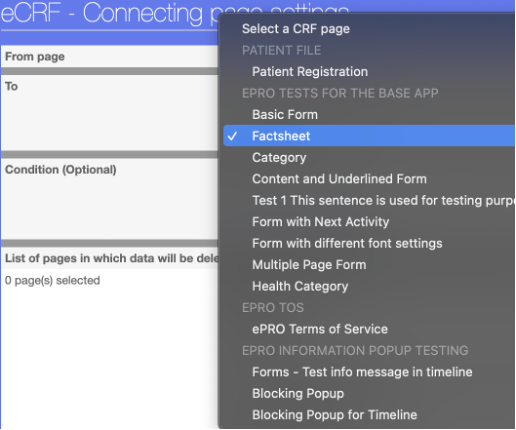Select Form with Next Activity
Viewport: 516px width, 430px height.
369,222
